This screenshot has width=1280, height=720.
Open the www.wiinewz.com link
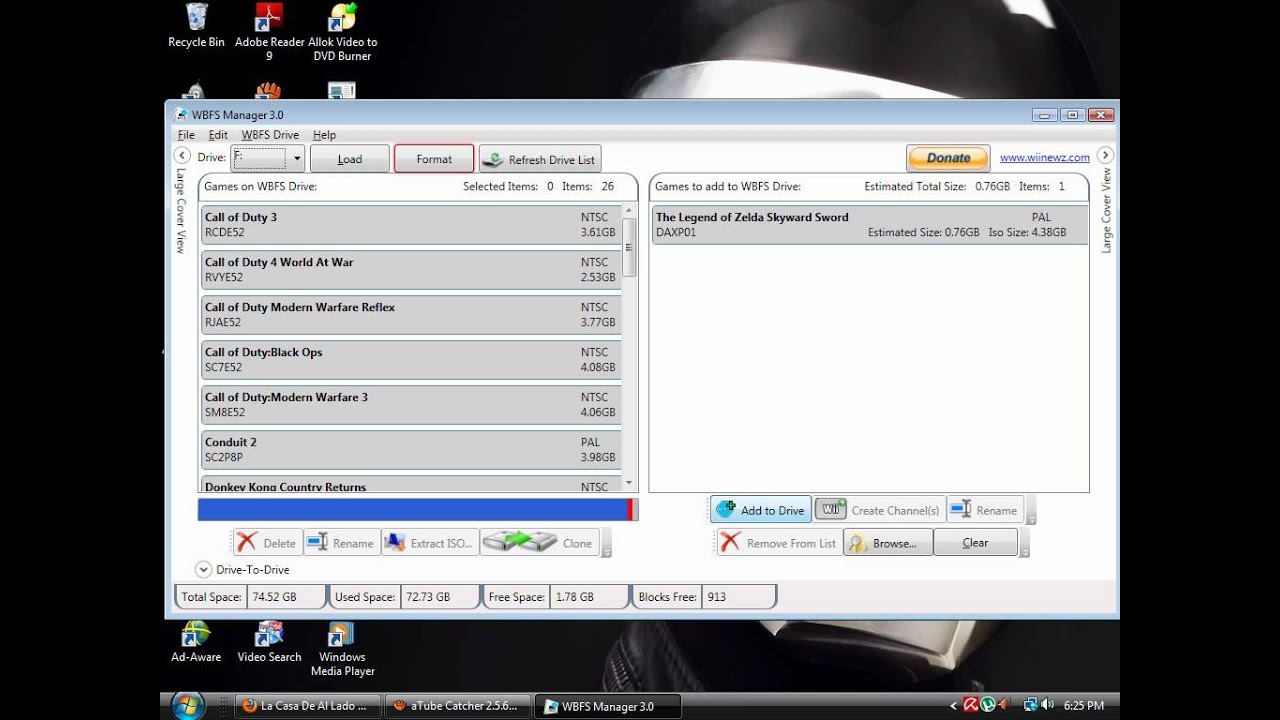coord(1045,158)
